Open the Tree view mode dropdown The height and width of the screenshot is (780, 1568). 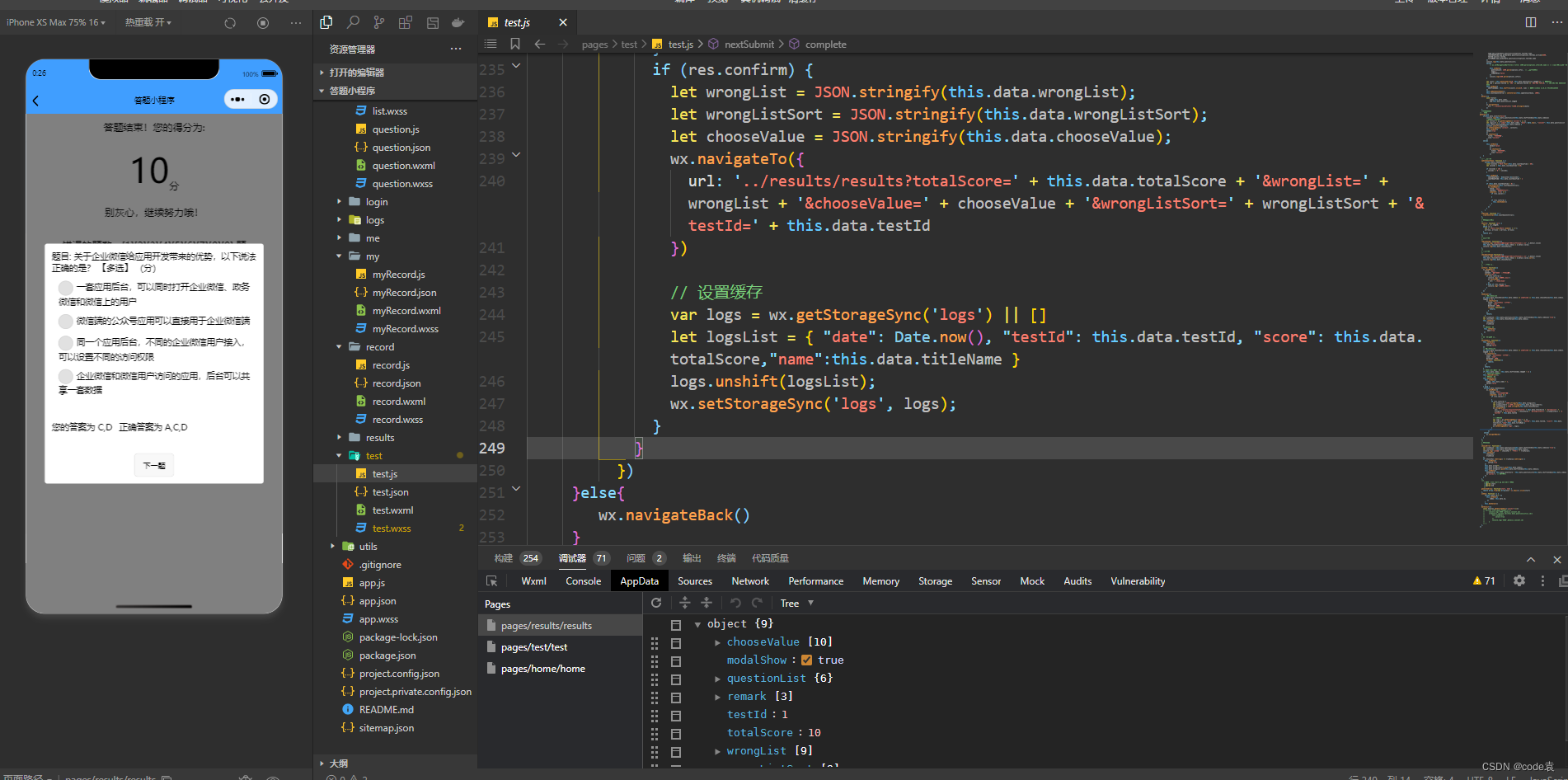797,604
